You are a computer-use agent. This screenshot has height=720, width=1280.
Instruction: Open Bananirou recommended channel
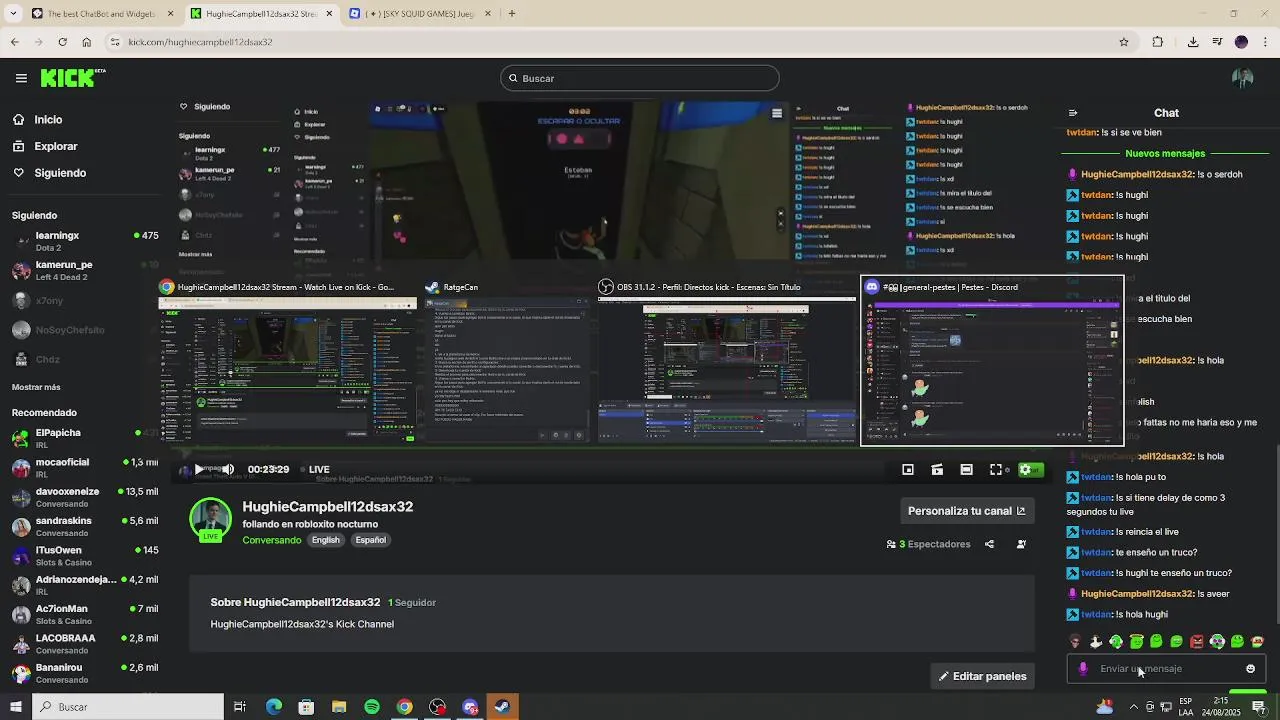point(85,673)
